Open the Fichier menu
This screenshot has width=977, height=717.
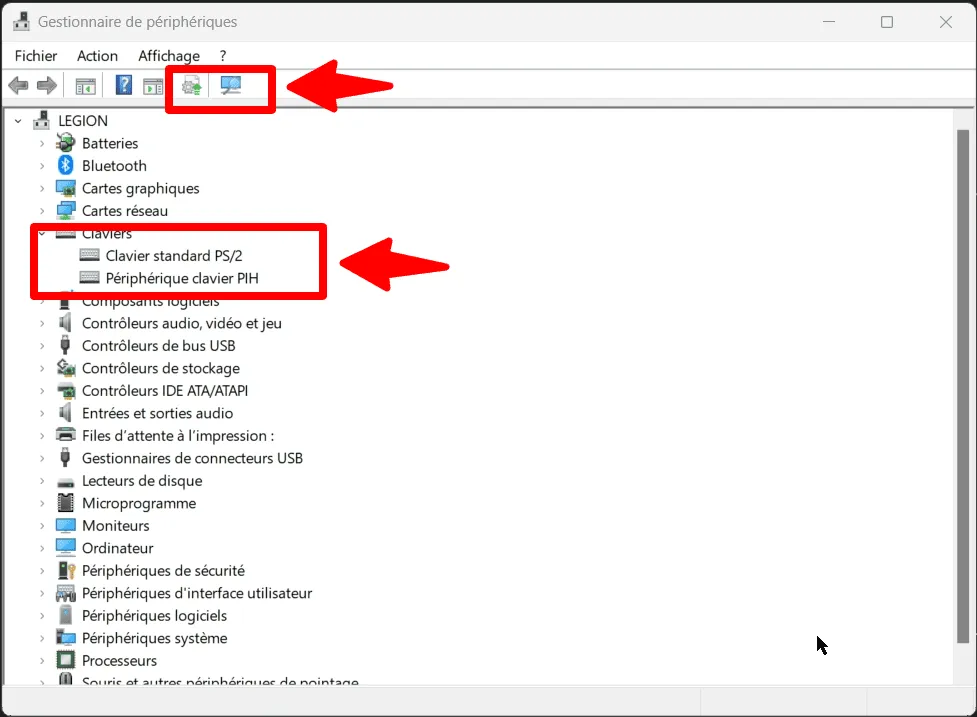pos(36,55)
